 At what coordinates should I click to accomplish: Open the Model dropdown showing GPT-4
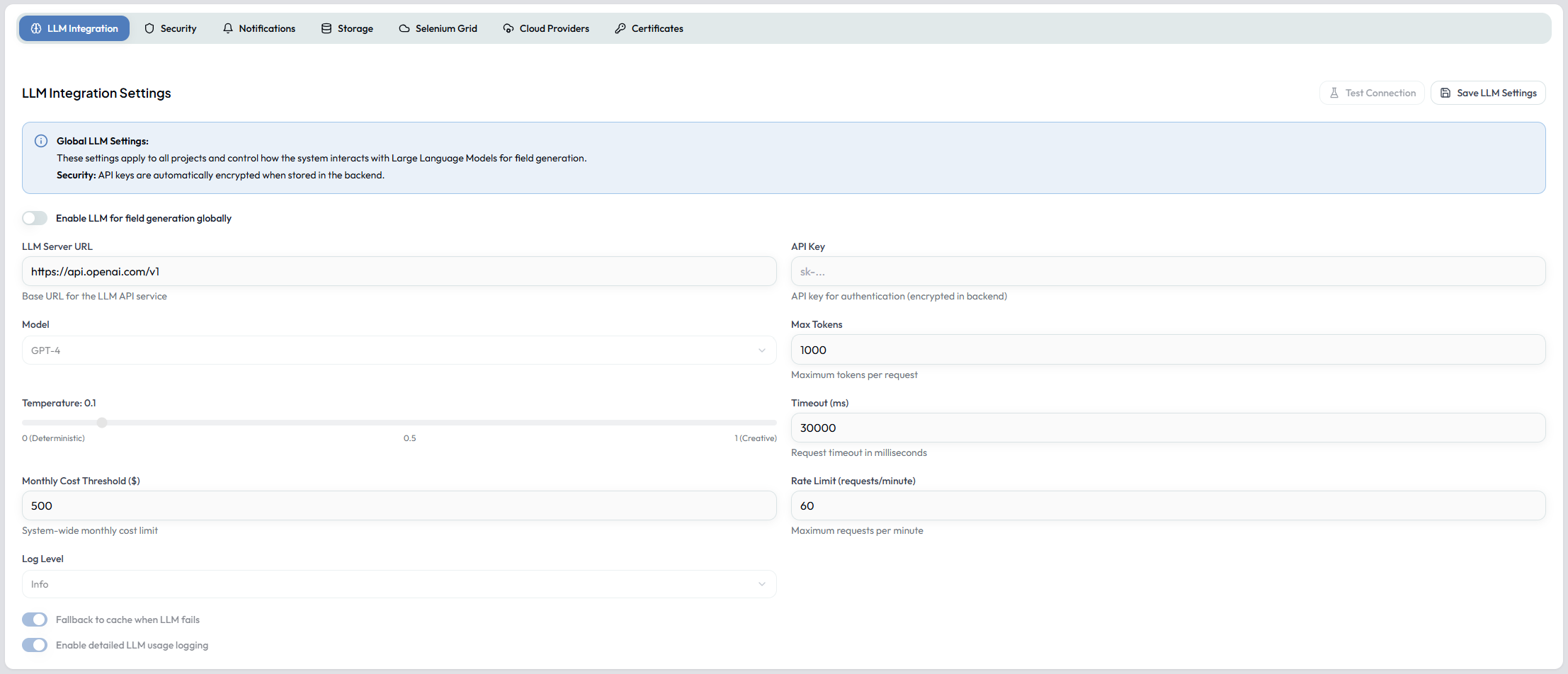(399, 350)
